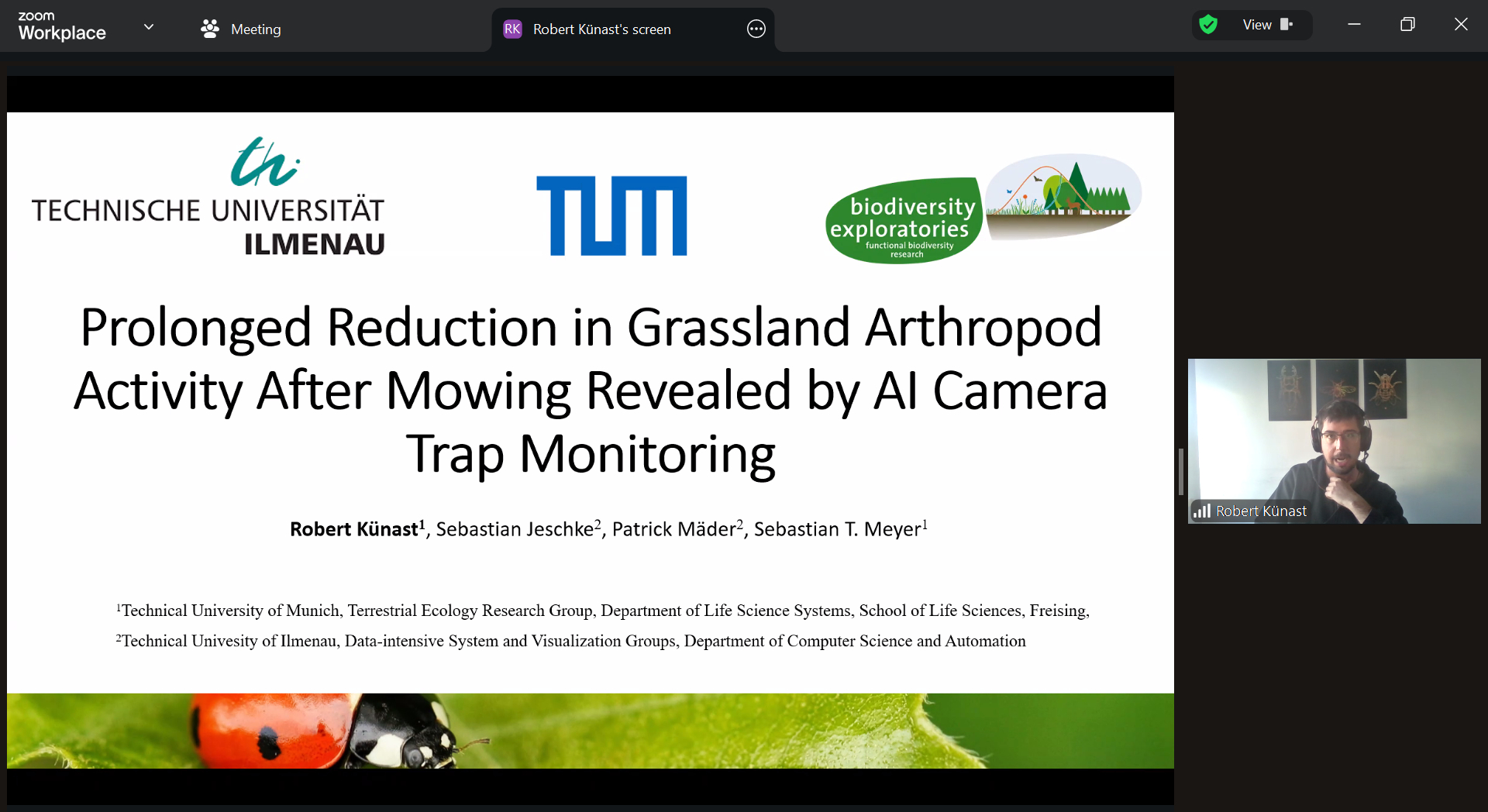Select the Robert Künast's screen tab
The height and width of the screenshot is (812, 1488).
[x=601, y=29]
